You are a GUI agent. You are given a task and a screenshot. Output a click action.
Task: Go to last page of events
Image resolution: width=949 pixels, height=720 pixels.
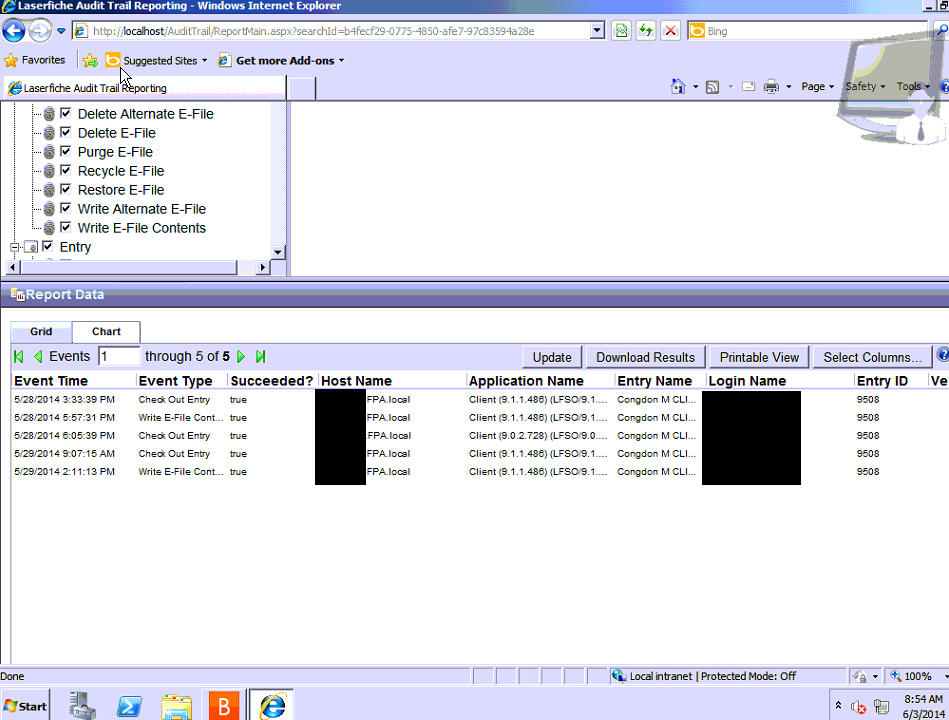tap(261, 357)
